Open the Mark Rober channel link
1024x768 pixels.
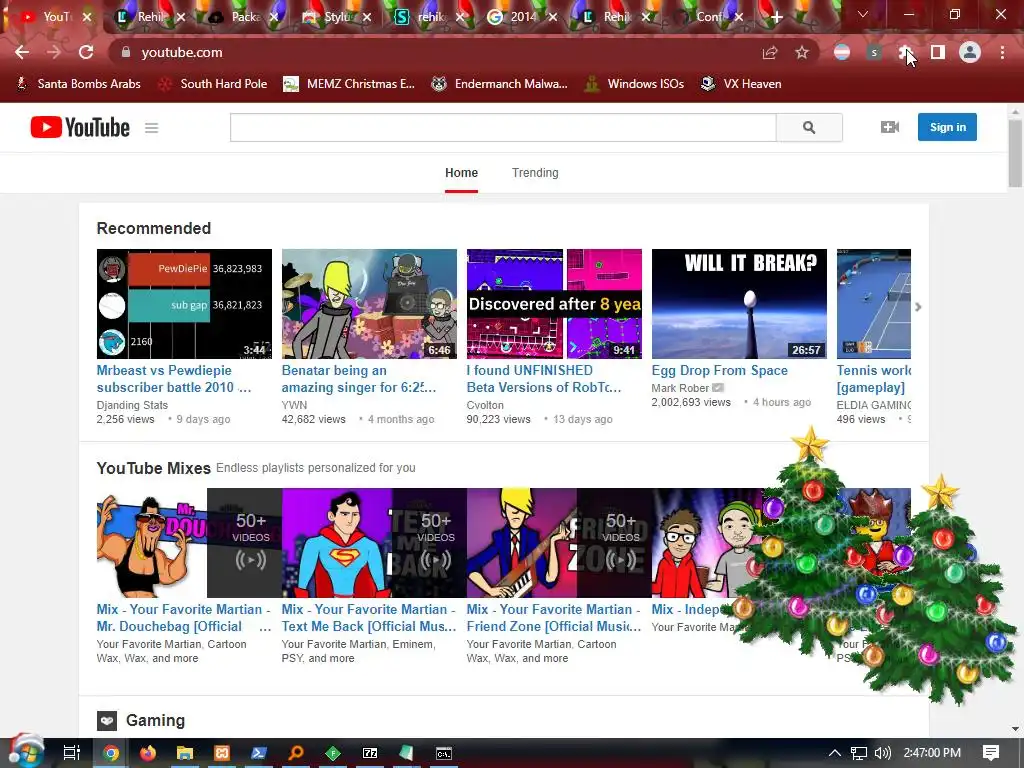tap(680, 388)
